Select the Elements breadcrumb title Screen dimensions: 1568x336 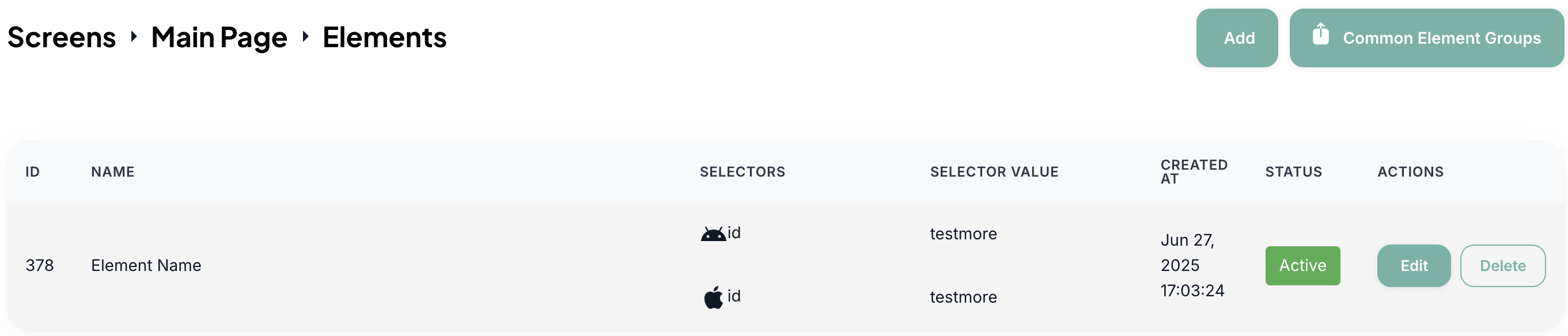click(384, 37)
